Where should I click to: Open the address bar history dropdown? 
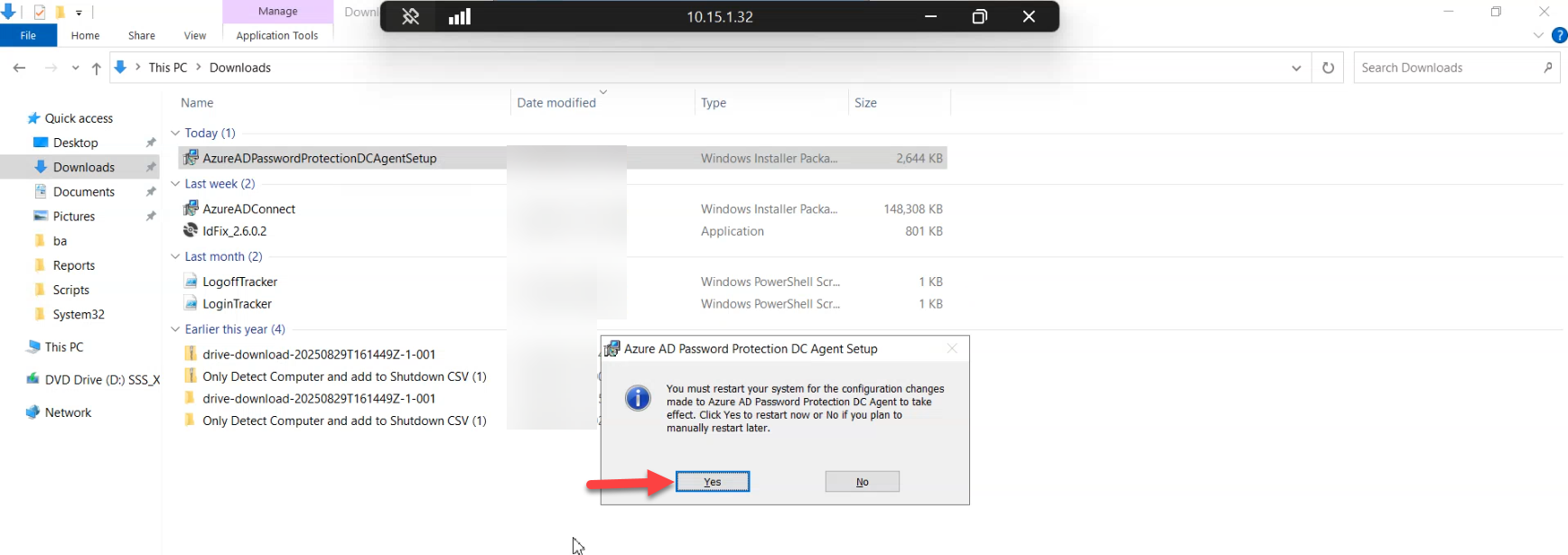pyautogui.click(x=1296, y=68)
